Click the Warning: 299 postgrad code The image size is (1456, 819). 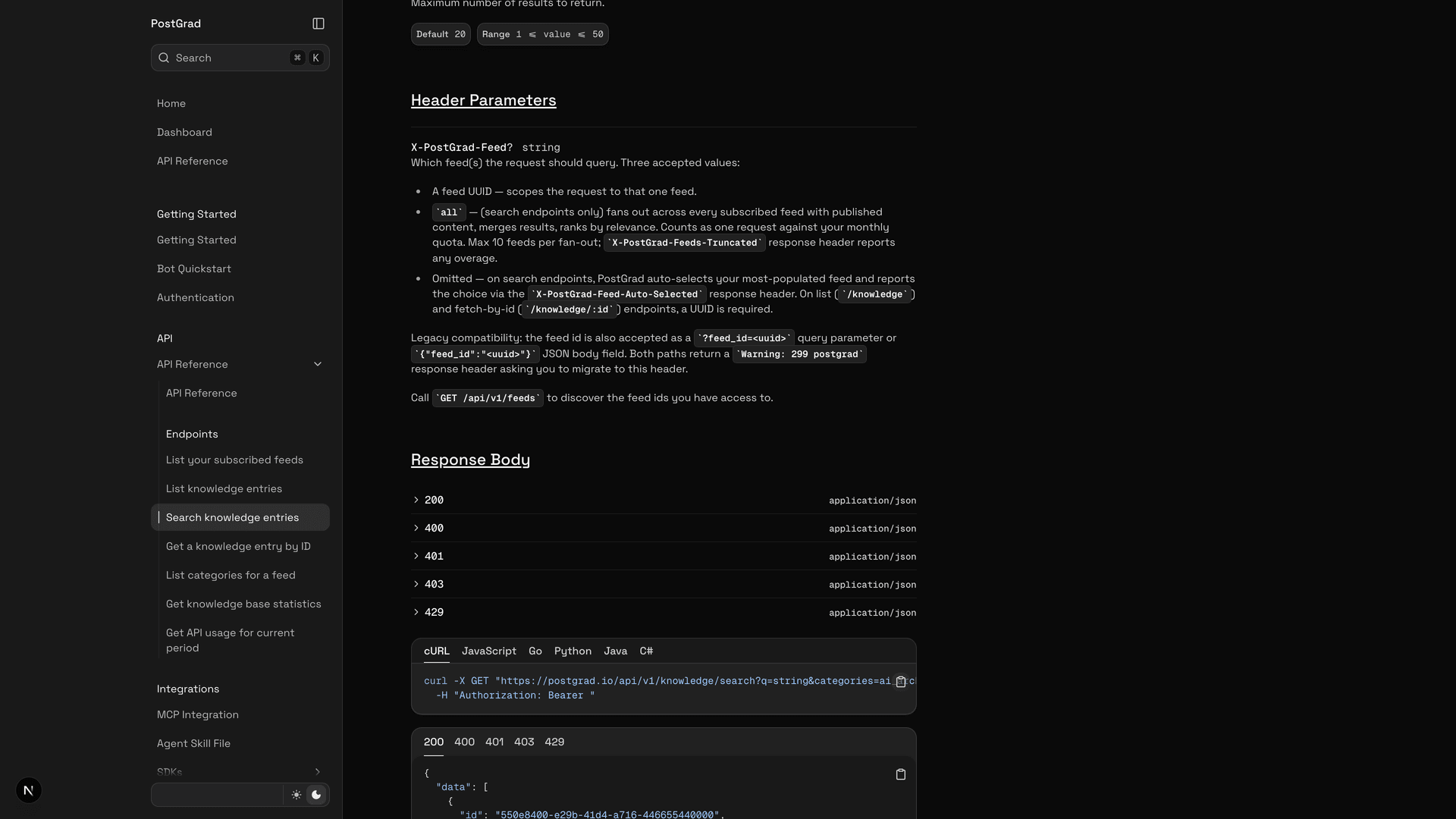pos(799,354)
